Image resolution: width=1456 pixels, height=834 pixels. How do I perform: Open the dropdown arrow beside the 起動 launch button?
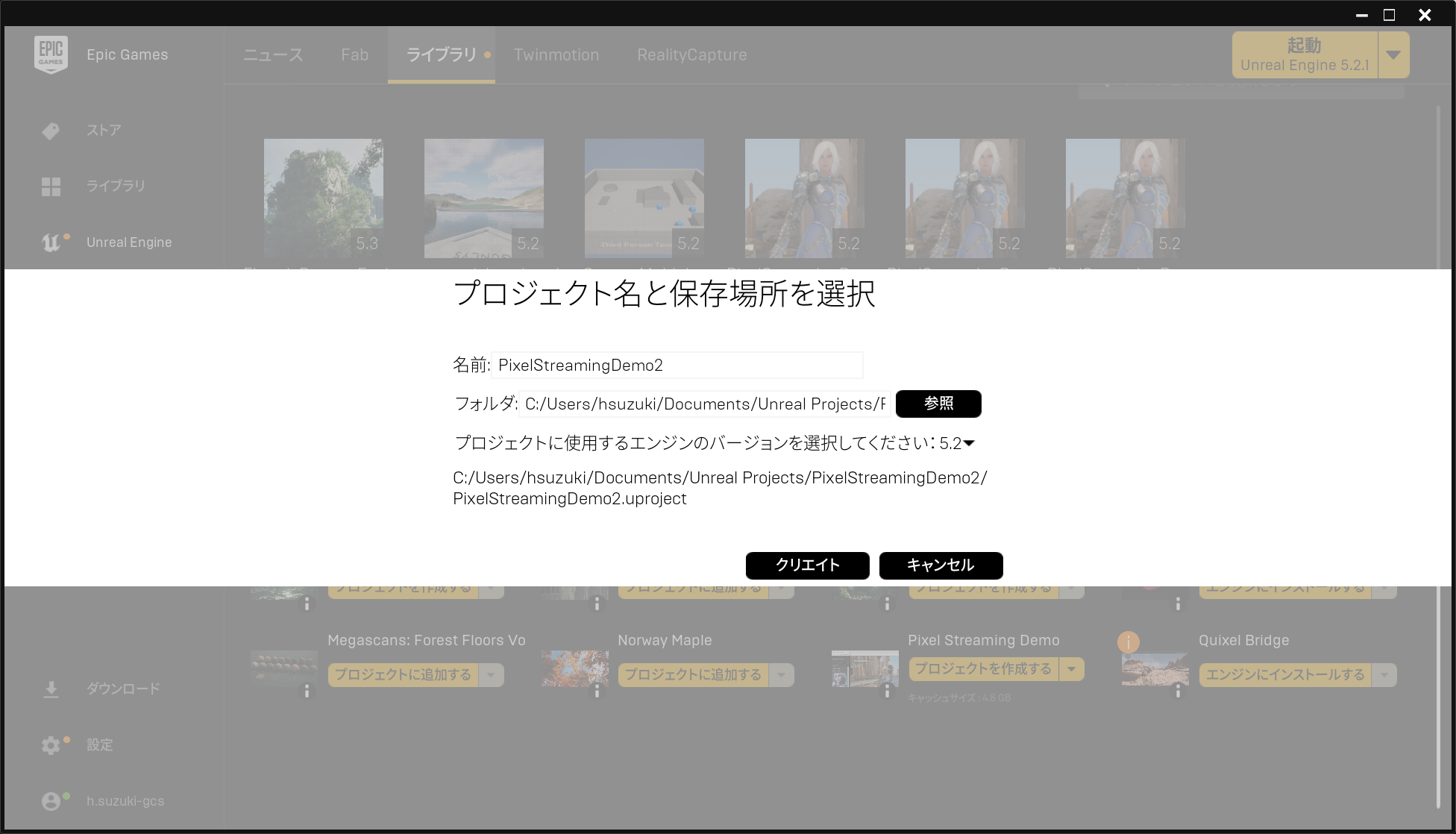point(1393,55)
